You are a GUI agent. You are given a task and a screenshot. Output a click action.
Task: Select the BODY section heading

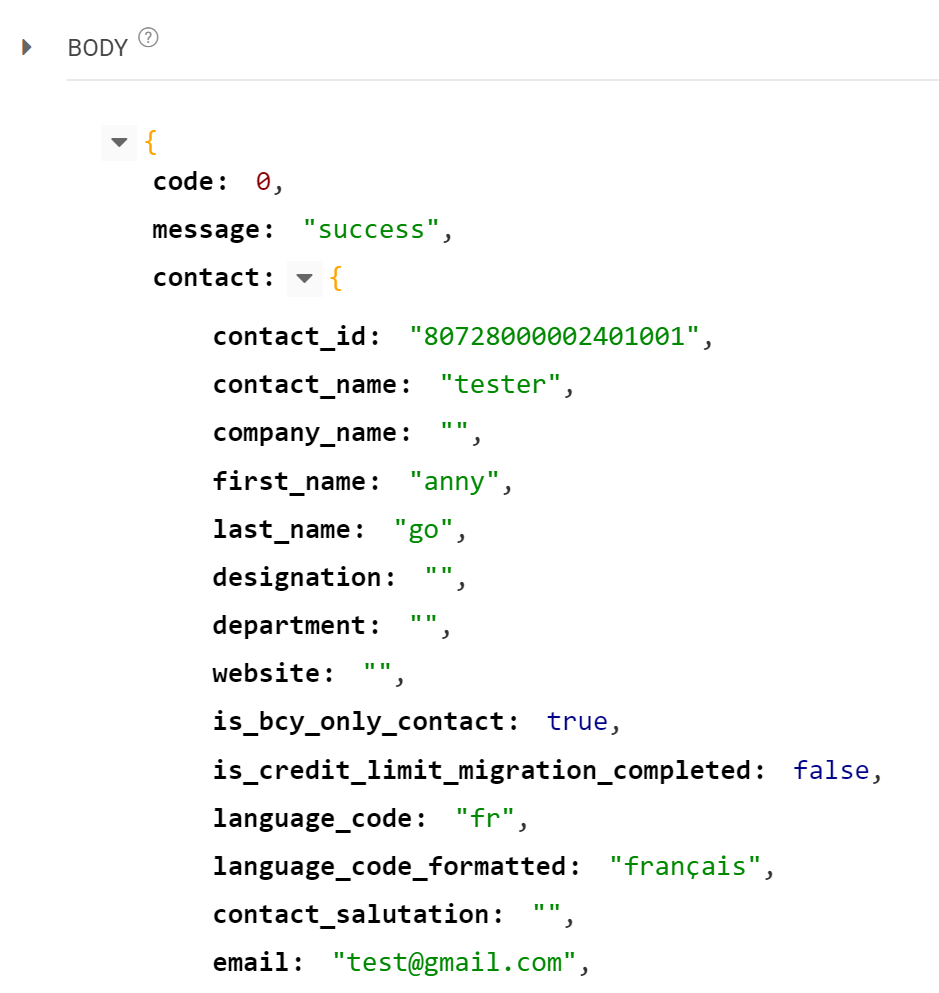(98, 48)
